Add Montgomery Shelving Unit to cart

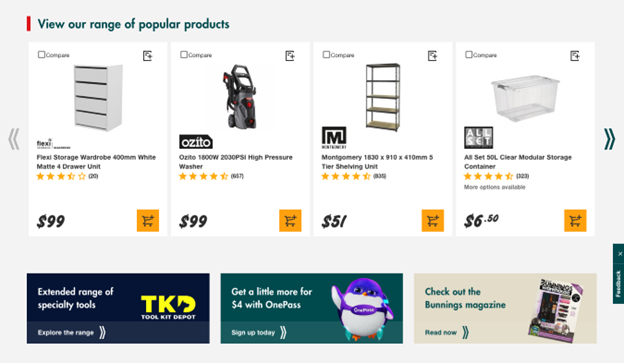click(433, 221)
